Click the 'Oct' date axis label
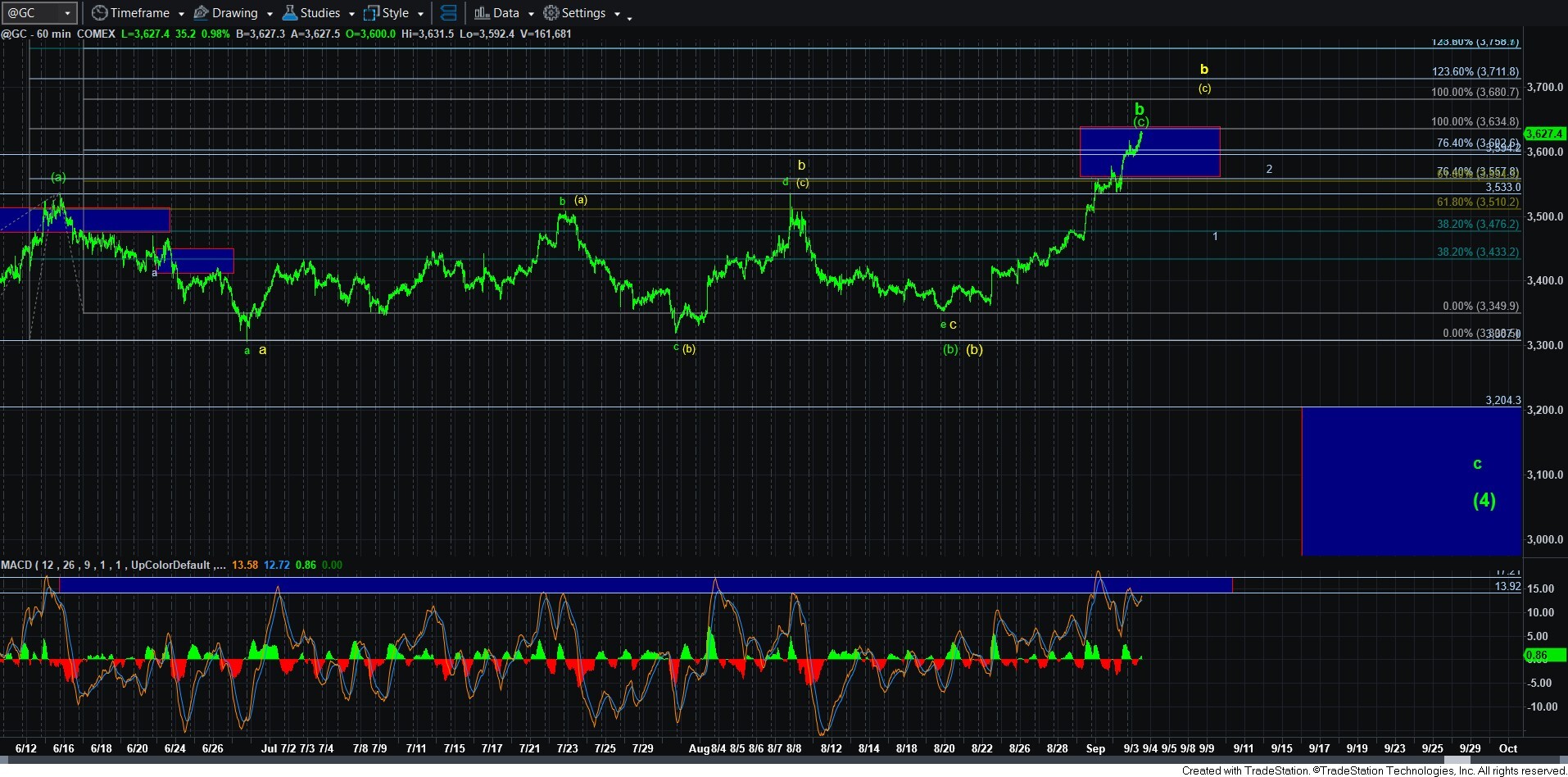1568x777 pixels. coord(1508,748)
